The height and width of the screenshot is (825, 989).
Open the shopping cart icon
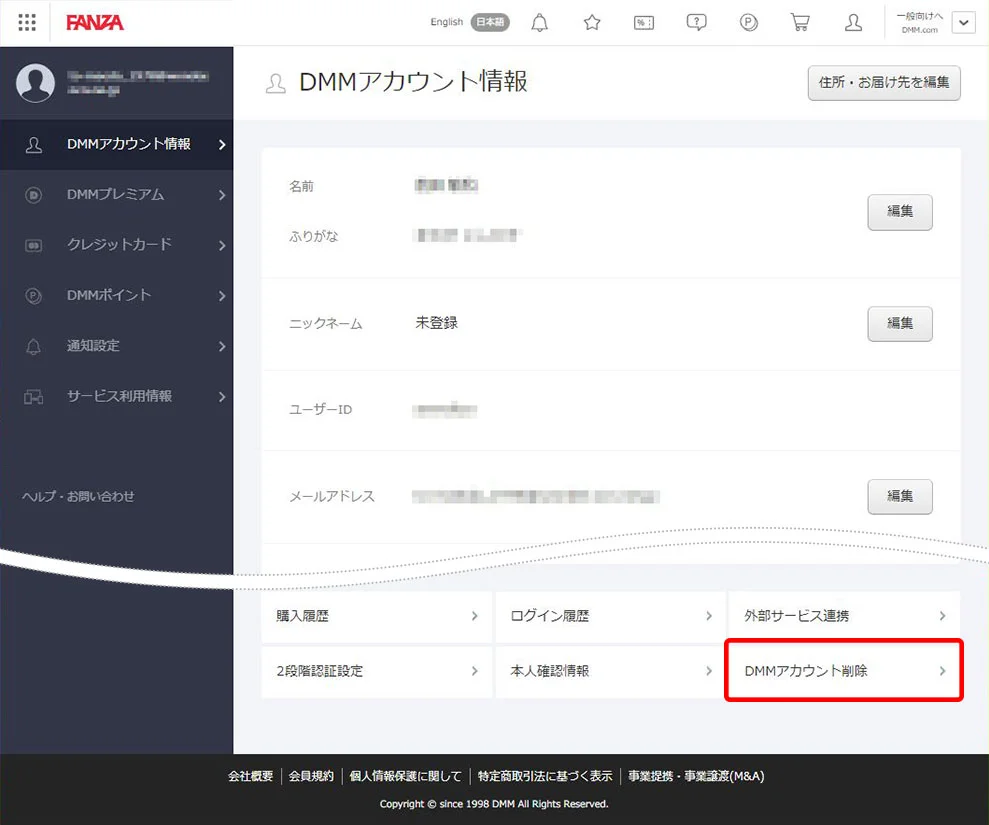tap(800, 22)
